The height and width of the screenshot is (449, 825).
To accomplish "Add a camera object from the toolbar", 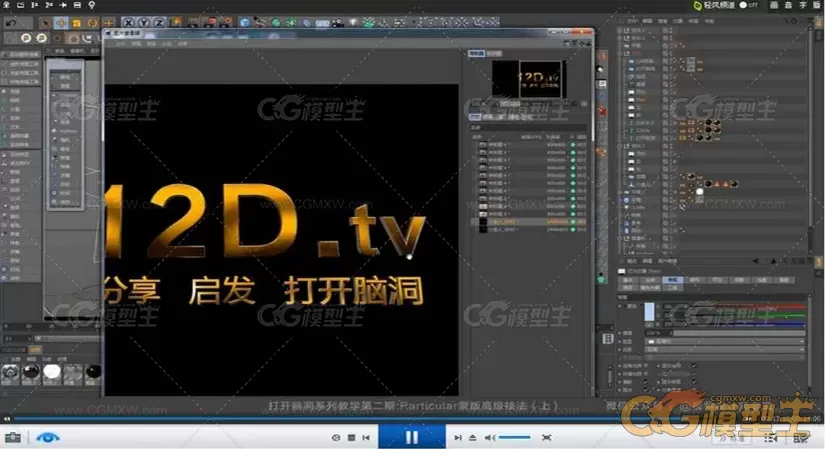I will (x=338, y=23).
